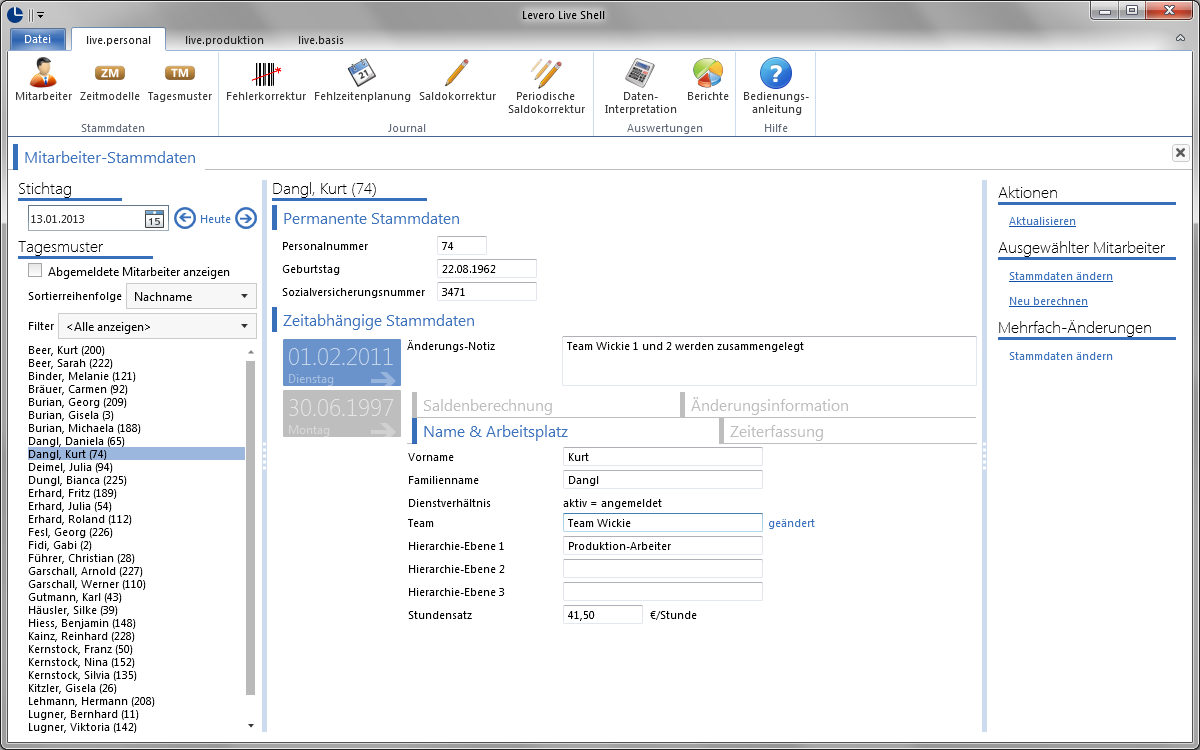Go to the previous day arrow
Screen dimensions: 1200x750
pos(184,219)
